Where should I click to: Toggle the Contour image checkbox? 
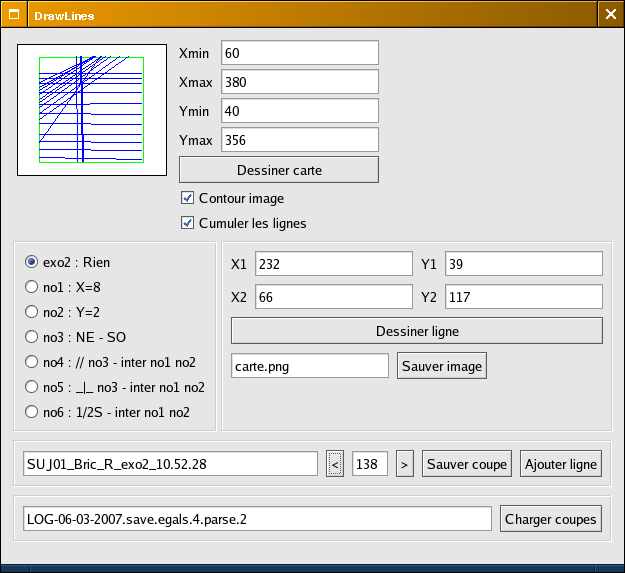pyautogui.click(x=187, y=198)
